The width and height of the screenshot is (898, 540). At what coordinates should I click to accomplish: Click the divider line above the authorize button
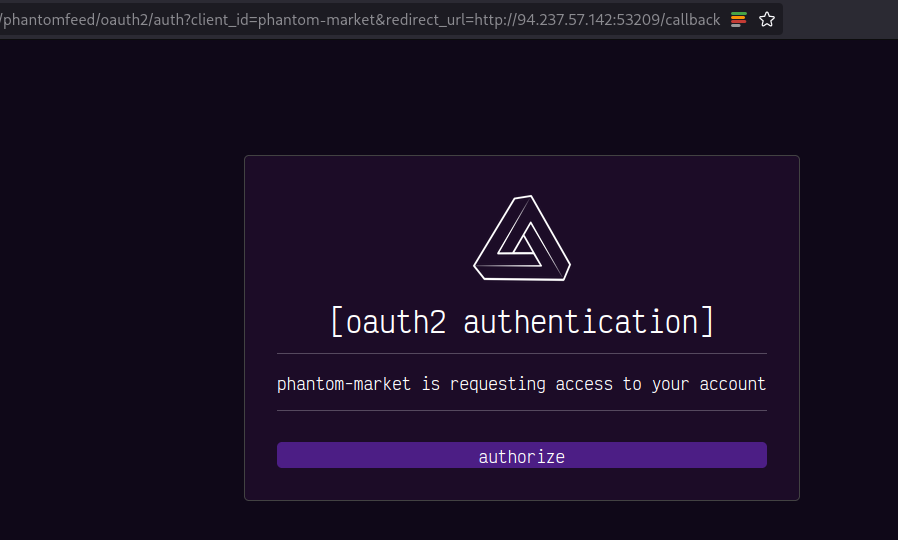(522, 410)
